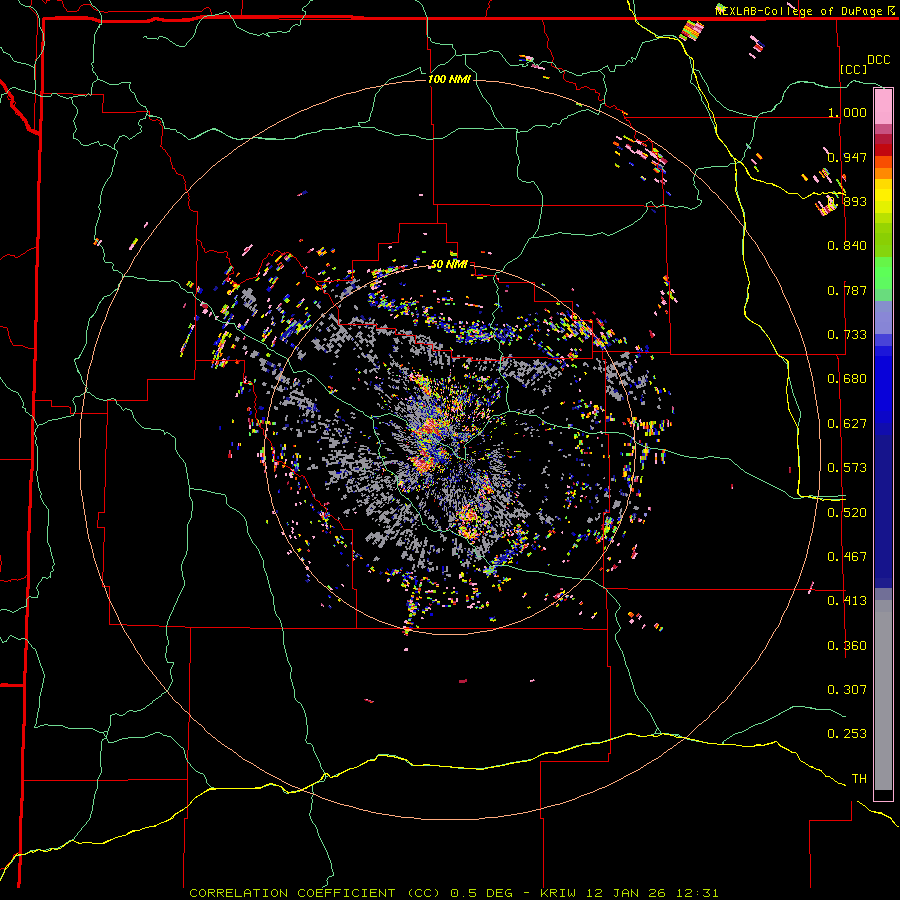
Task: Click the 0.840 scale label
Action: click(847, 246)
